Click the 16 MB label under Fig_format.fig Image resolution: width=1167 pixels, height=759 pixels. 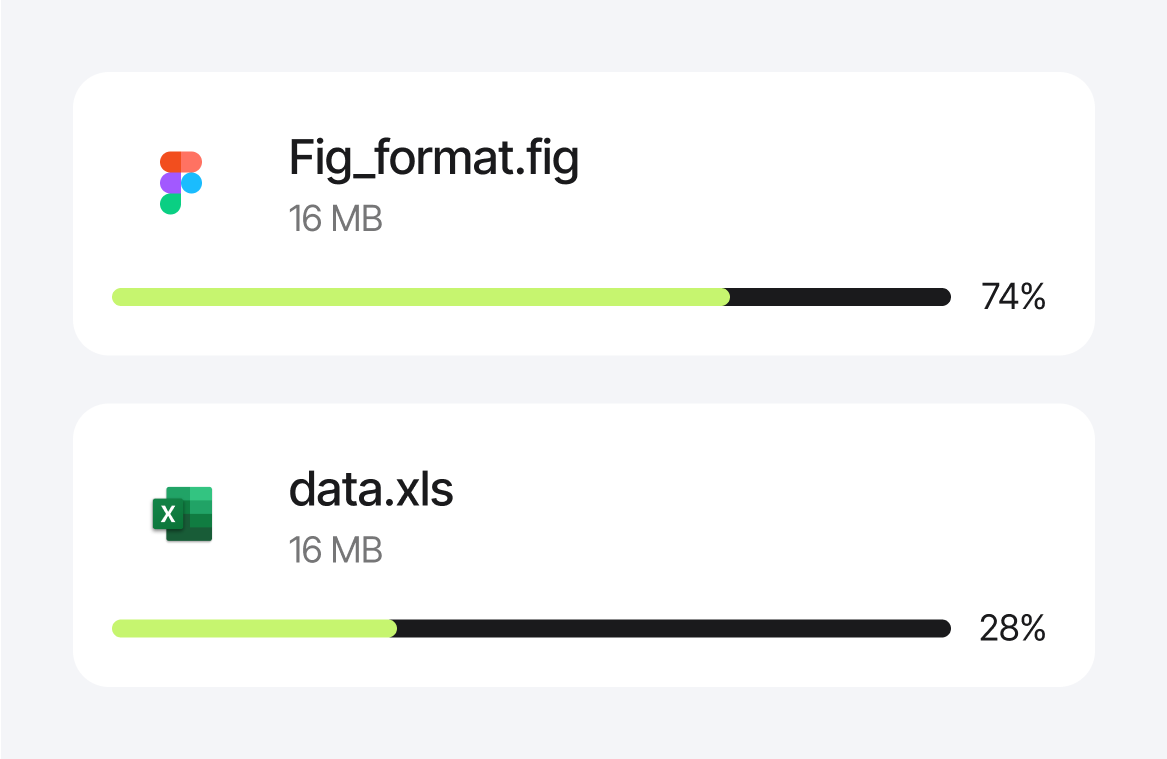coord(335,218)
